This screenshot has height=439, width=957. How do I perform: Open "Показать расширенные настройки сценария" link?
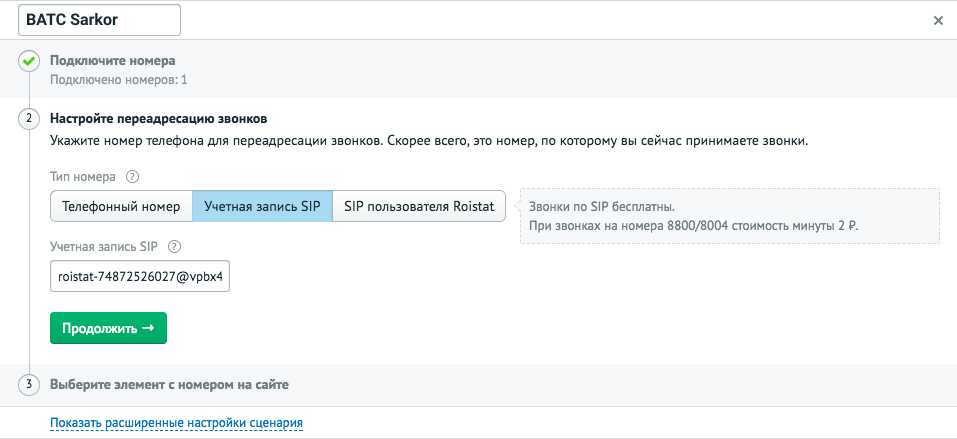(176, 423)
